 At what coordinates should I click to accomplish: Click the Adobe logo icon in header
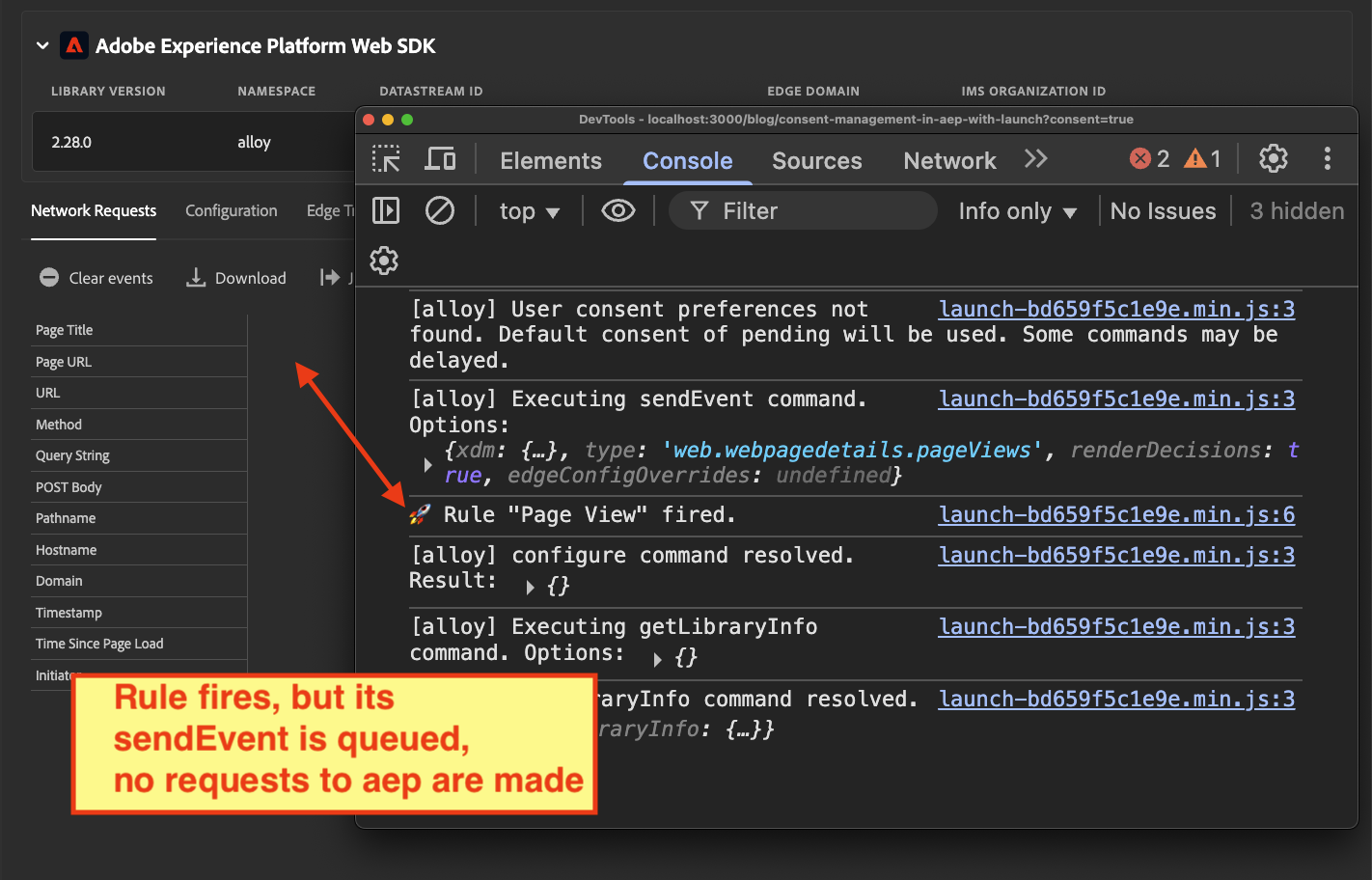(74, 45)
